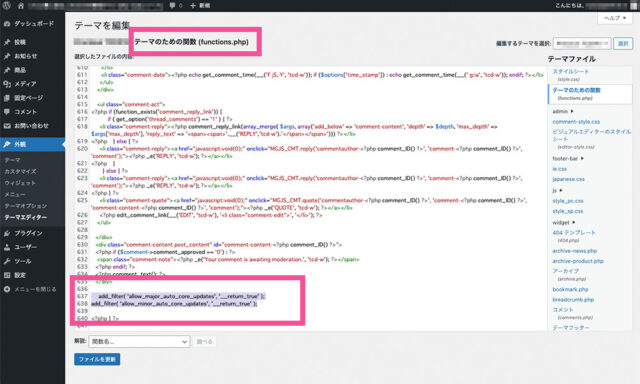Click the pin icon beside 商品
The height and width of the screenshot is (384, 640).
pyautogui.click(x=7, y=70)
